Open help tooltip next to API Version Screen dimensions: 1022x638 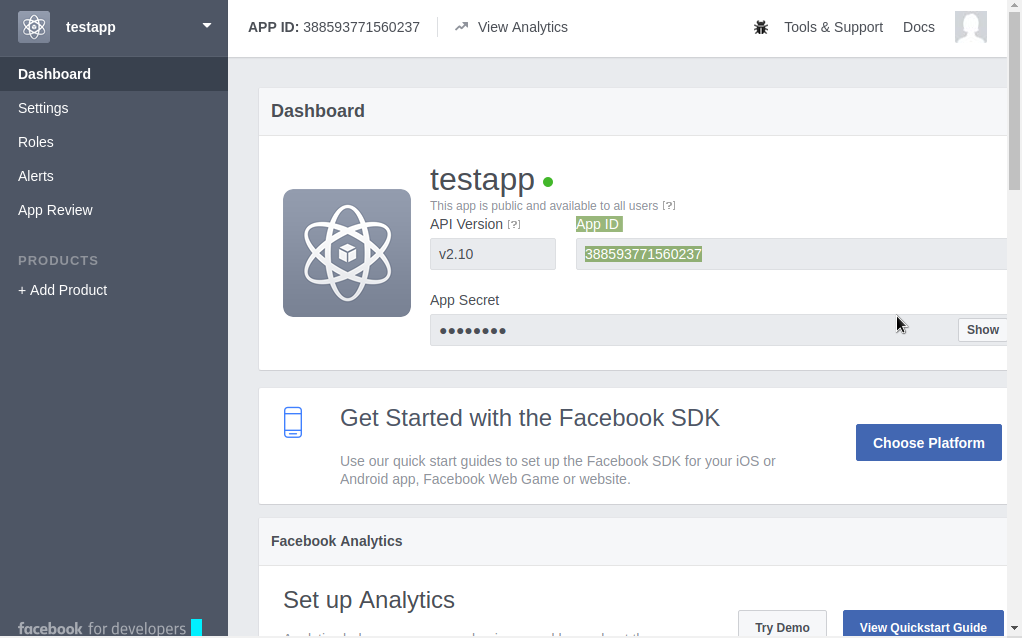(x=514, y=225)
